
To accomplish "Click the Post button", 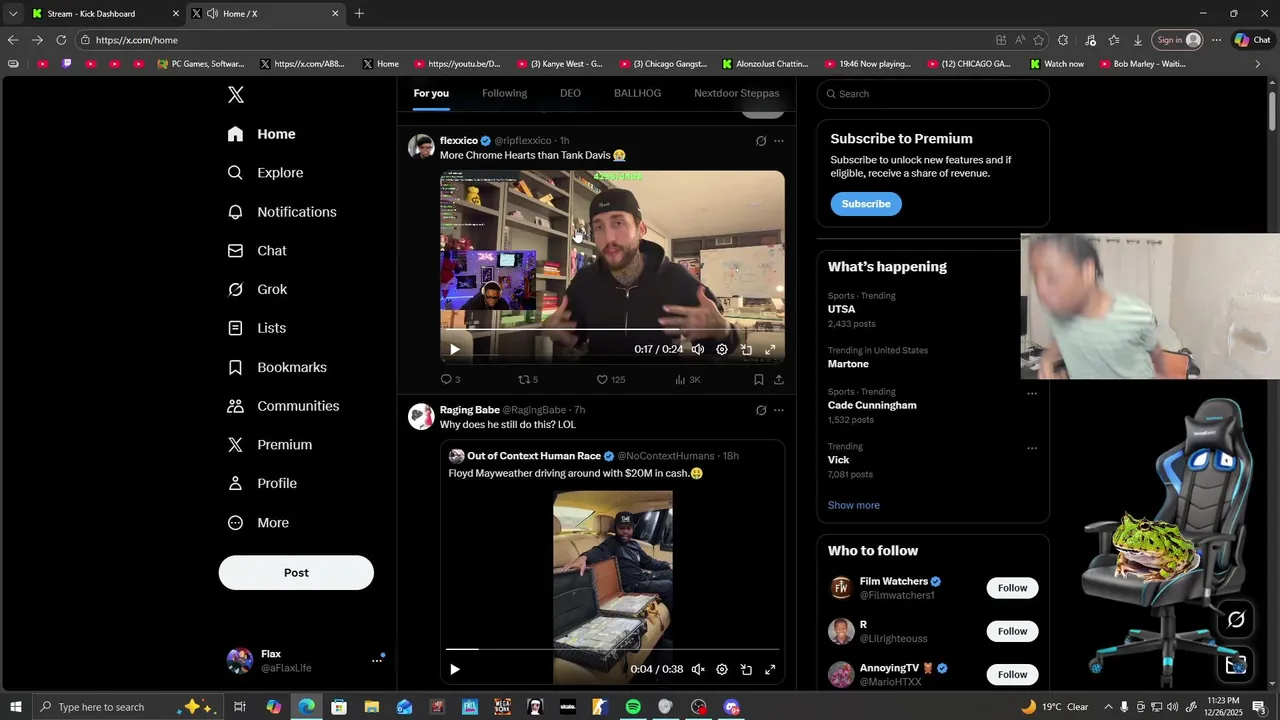I will pos(296,573).
